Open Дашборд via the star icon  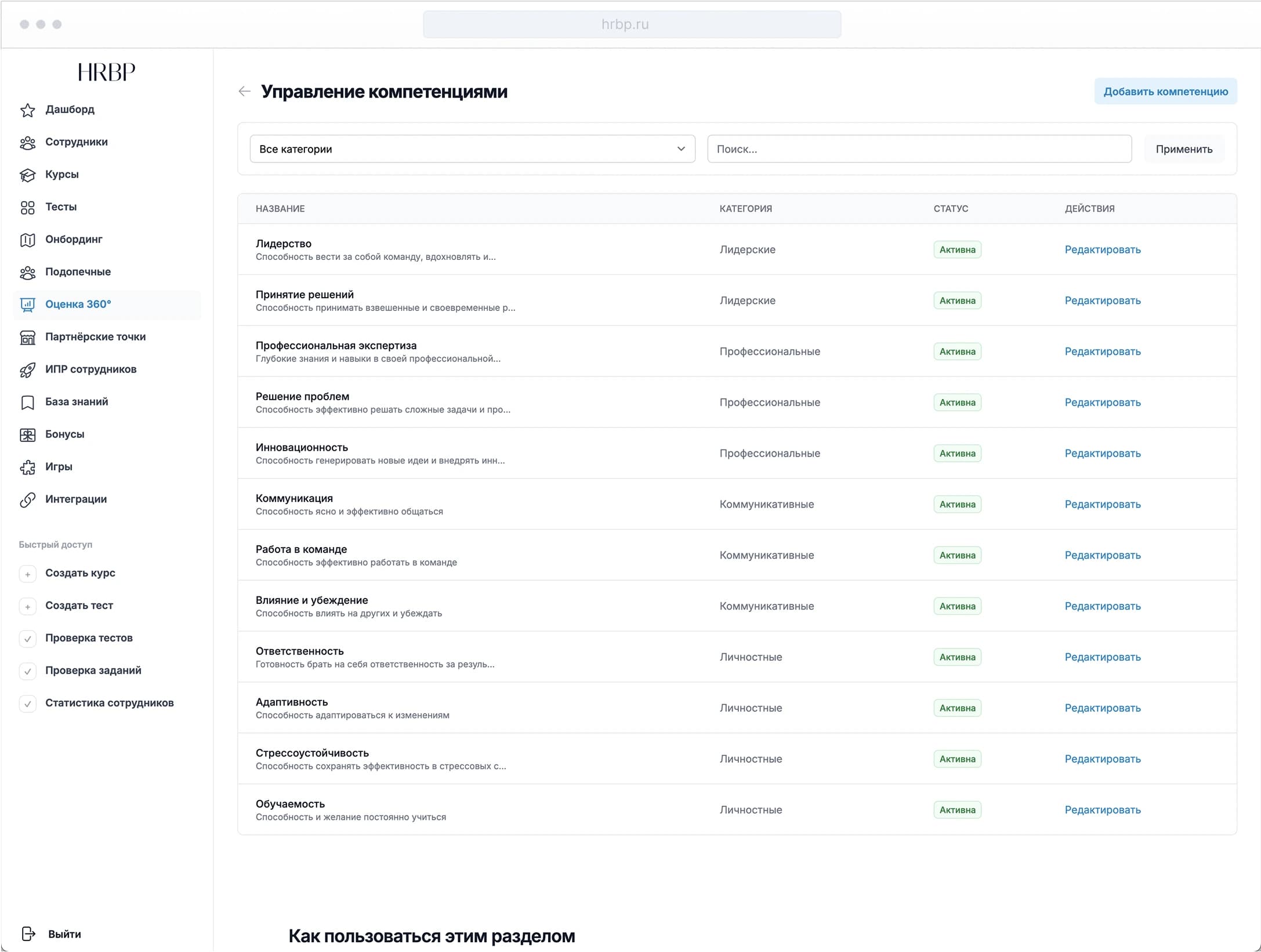click(27, 110)
